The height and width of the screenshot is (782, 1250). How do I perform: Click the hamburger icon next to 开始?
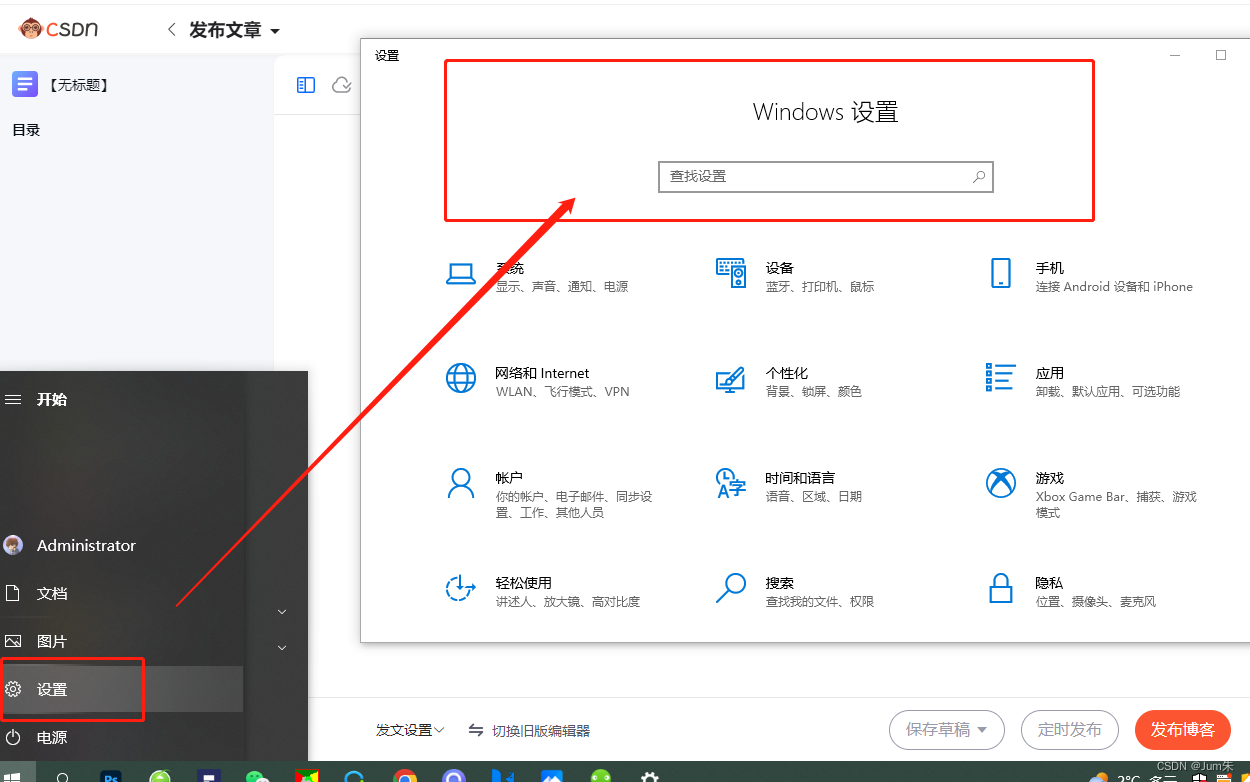click(x=13, y=399)
